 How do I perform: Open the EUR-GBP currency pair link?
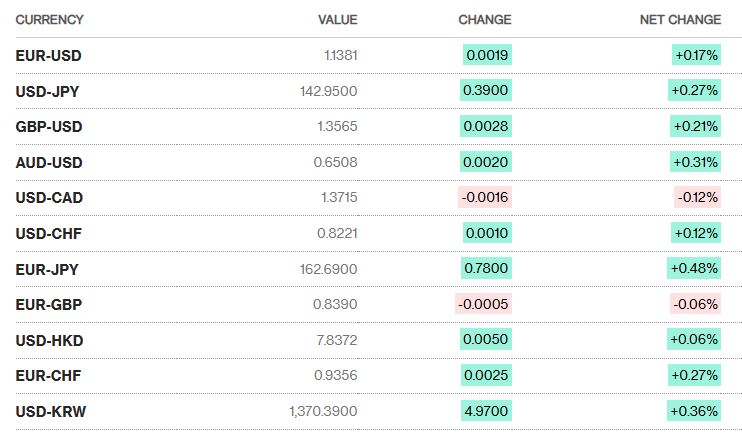49,304
